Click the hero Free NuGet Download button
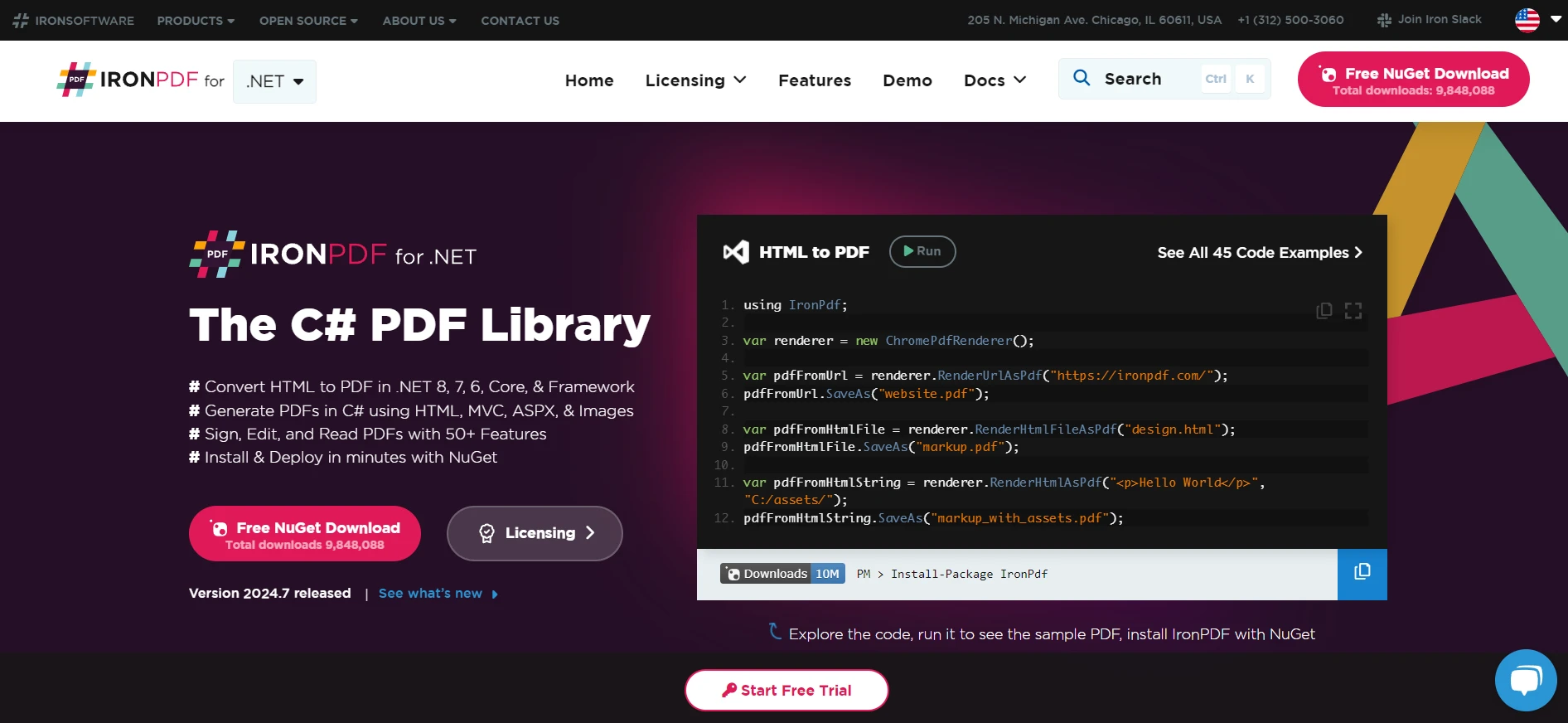1568x723 pixels. [305, 534]
